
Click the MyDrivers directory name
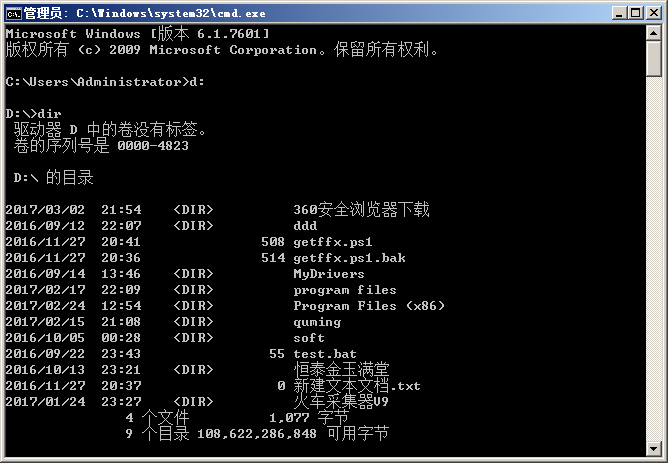[329, 274]
